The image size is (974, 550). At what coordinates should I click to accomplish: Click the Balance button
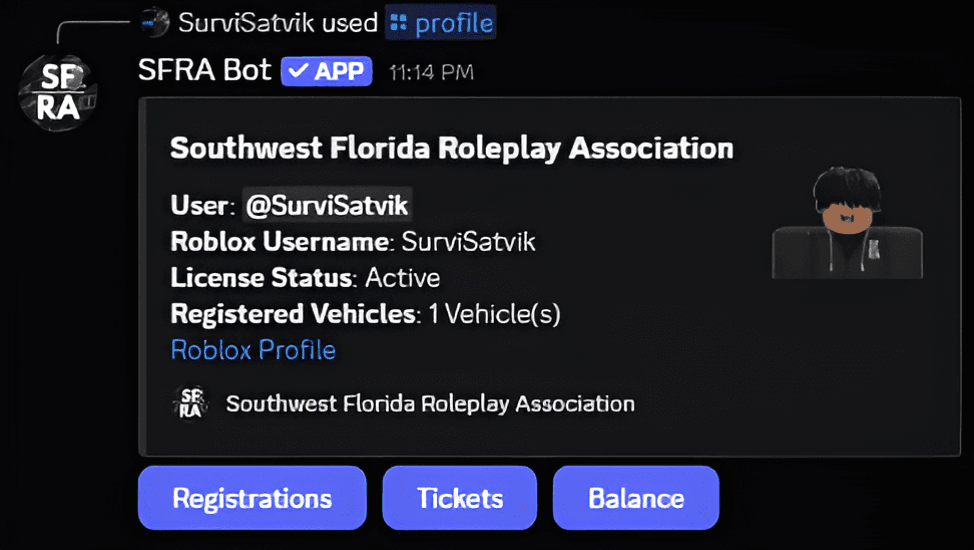[x=636, y=498]
